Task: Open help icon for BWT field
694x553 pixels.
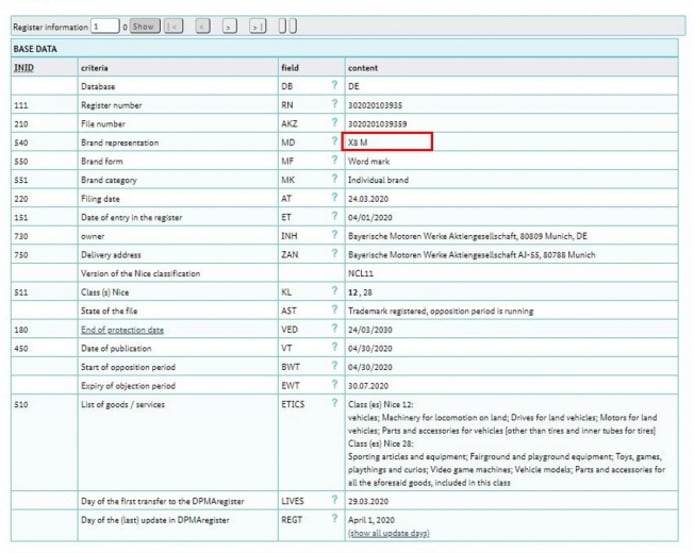Action: (x=335, y=365)
